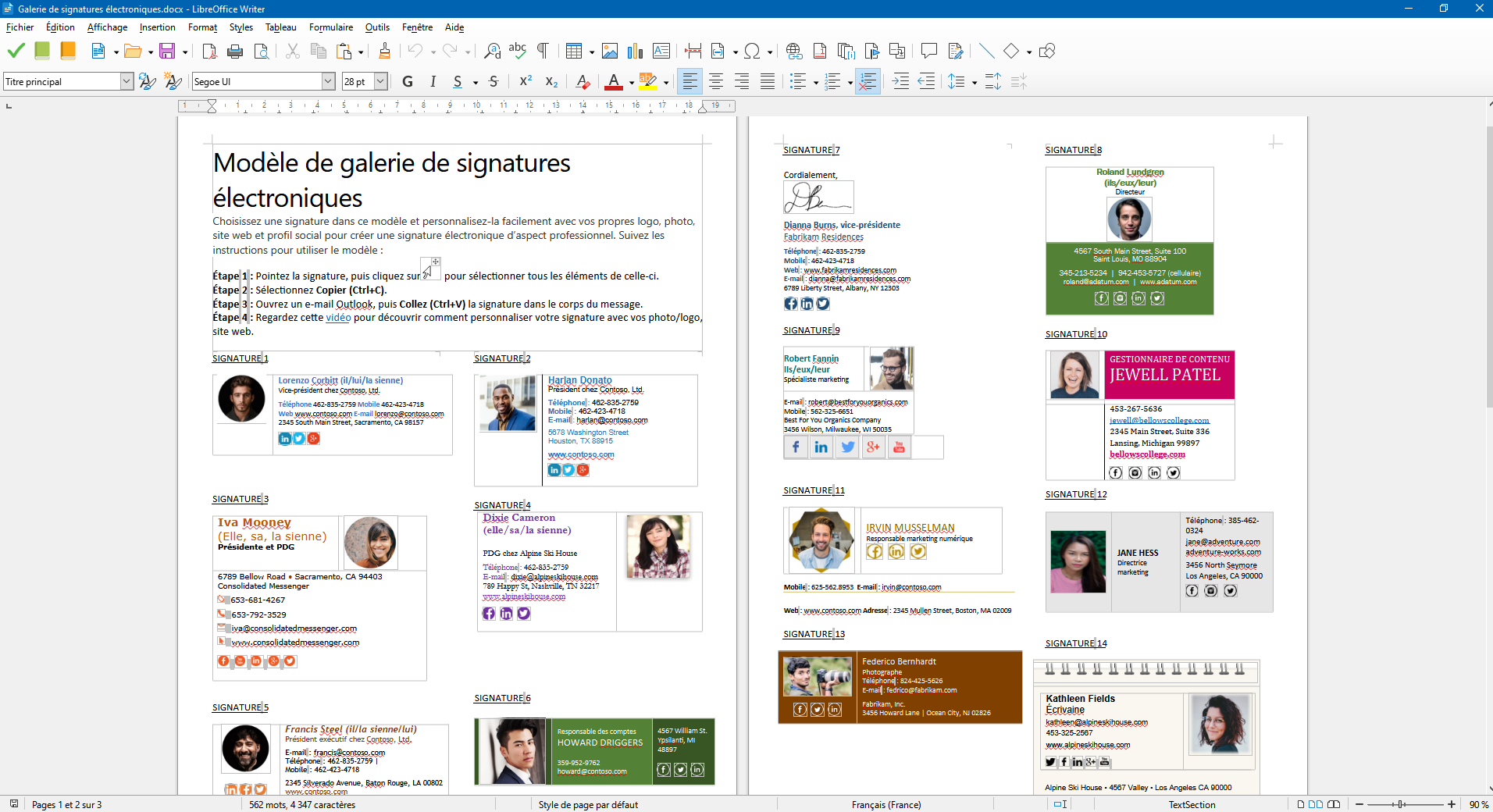Image resolution: width=1493 pixels, height=812 pixels.
Task: Open font size dropdown 28 pt
Action: [x=380, y=81]
